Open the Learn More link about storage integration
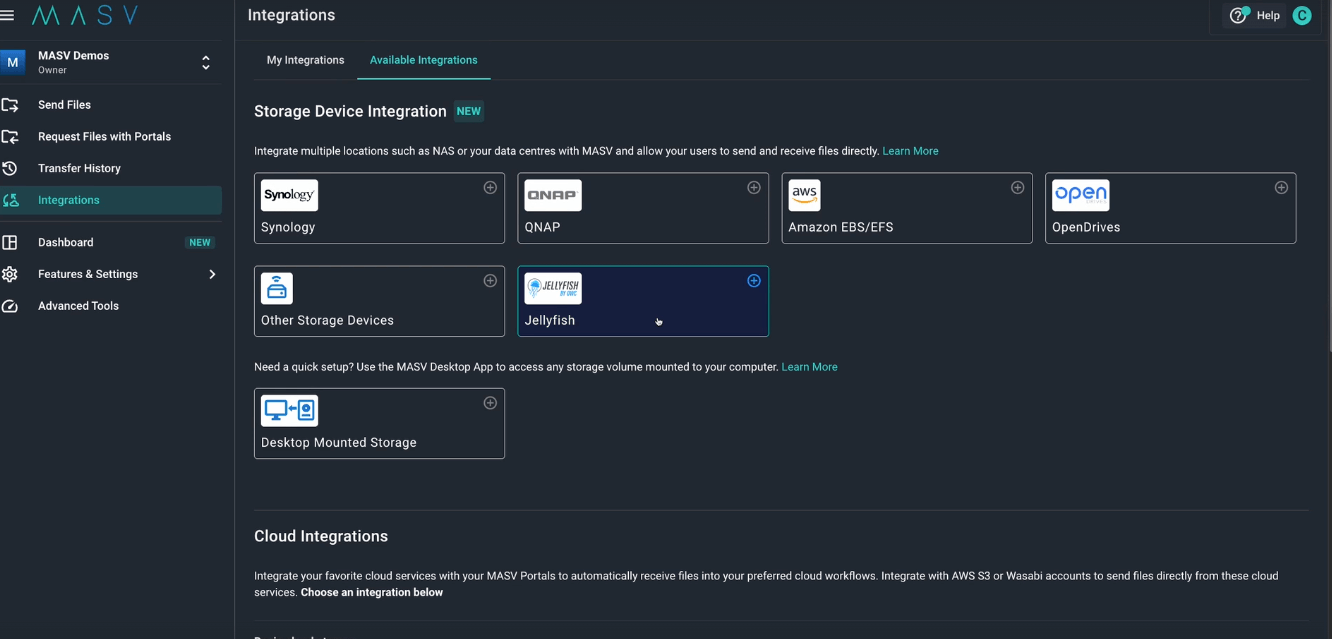 pyautogui.click(x=910, y=150)
